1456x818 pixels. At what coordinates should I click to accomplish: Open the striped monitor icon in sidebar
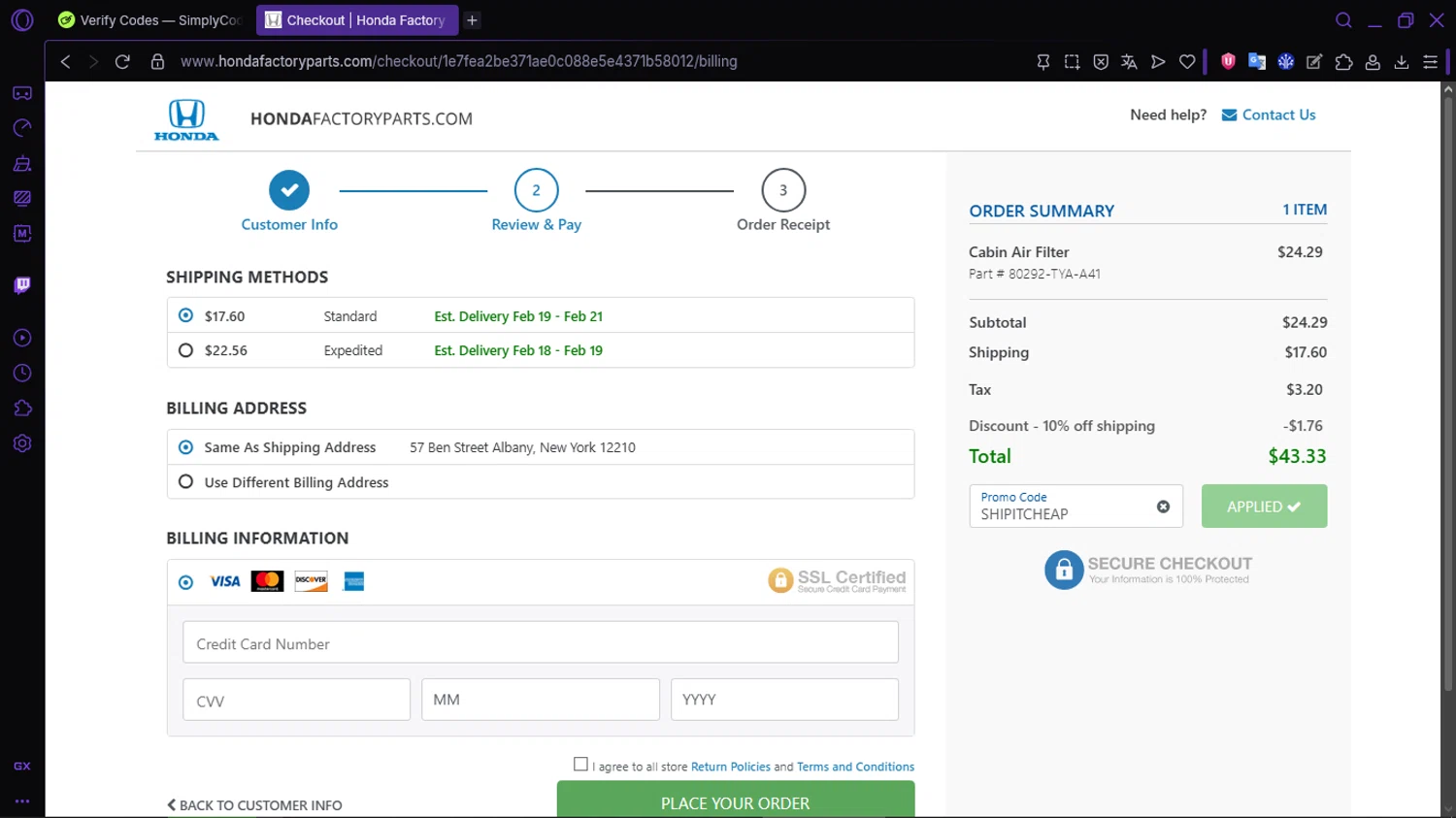(x=22, y=198)
